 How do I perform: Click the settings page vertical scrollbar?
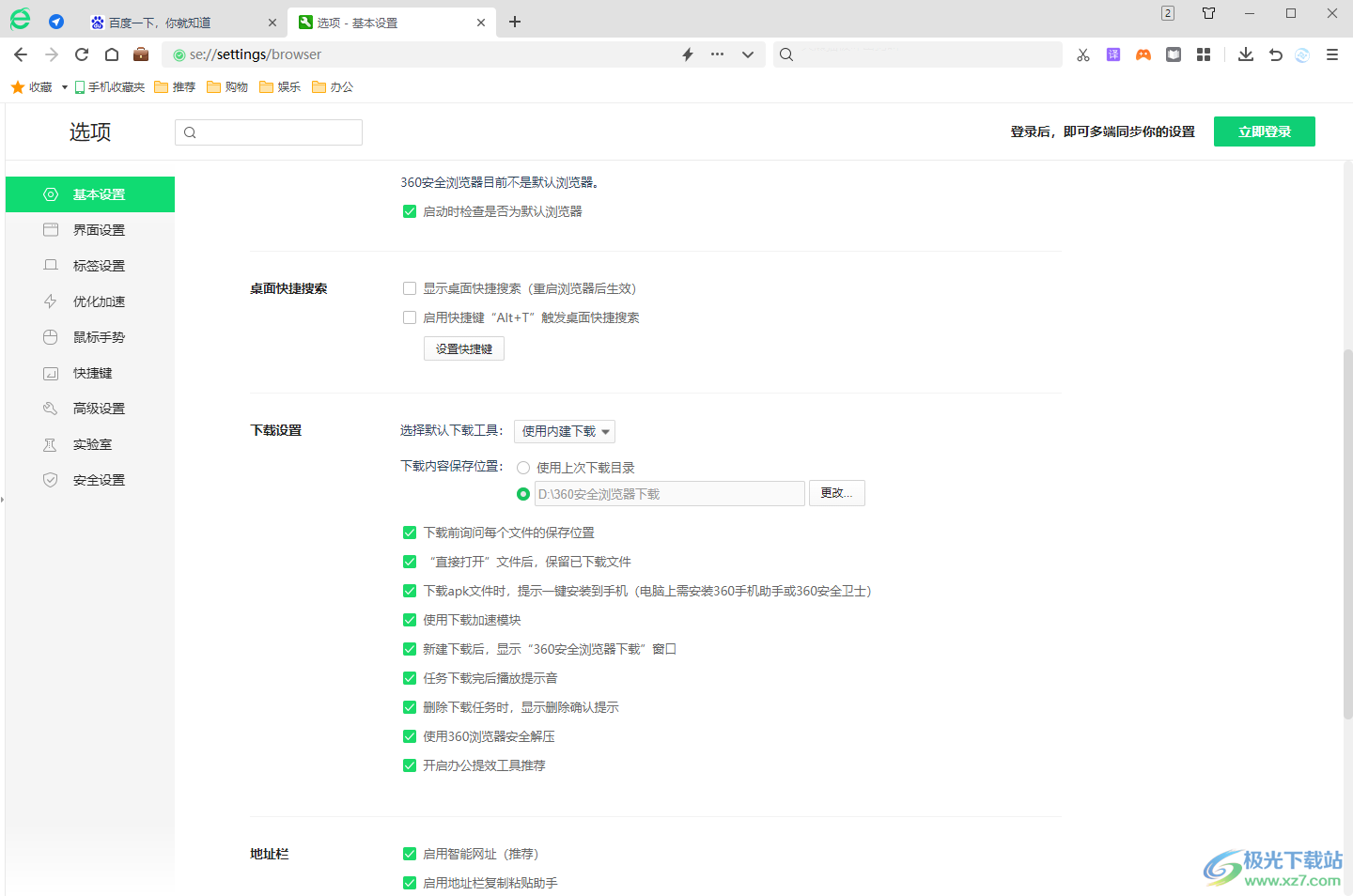pos(1347,533)
